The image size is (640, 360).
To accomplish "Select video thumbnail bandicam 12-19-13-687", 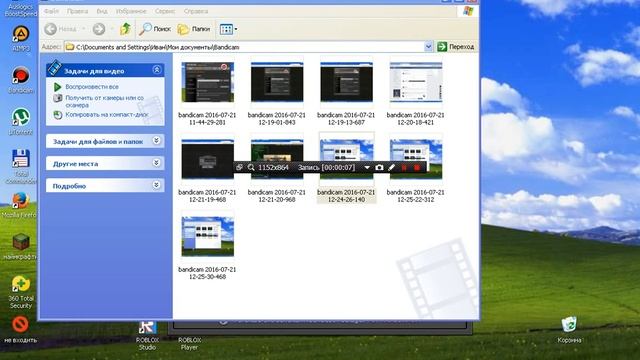I will tap(346, 82).
